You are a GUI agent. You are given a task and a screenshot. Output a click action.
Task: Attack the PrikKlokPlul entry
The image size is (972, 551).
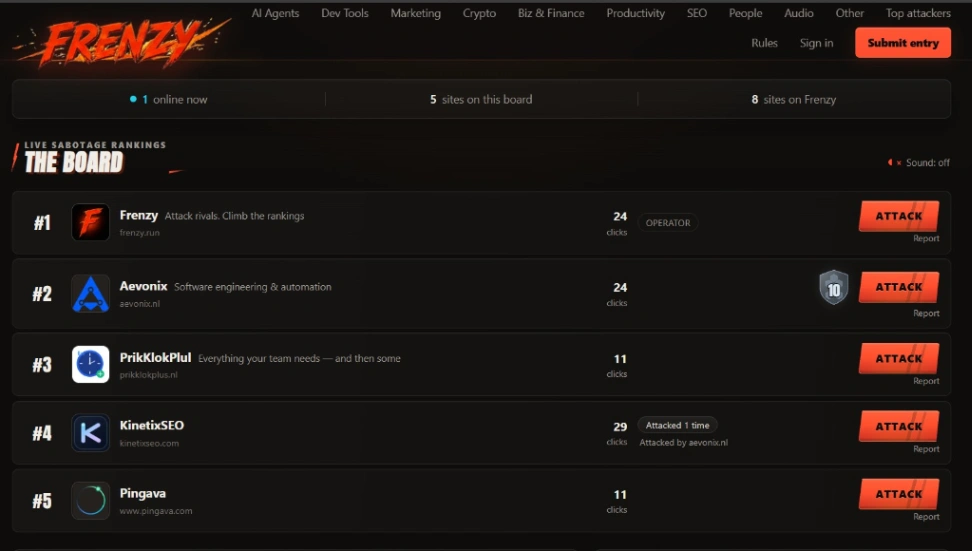tap(899, 358)
